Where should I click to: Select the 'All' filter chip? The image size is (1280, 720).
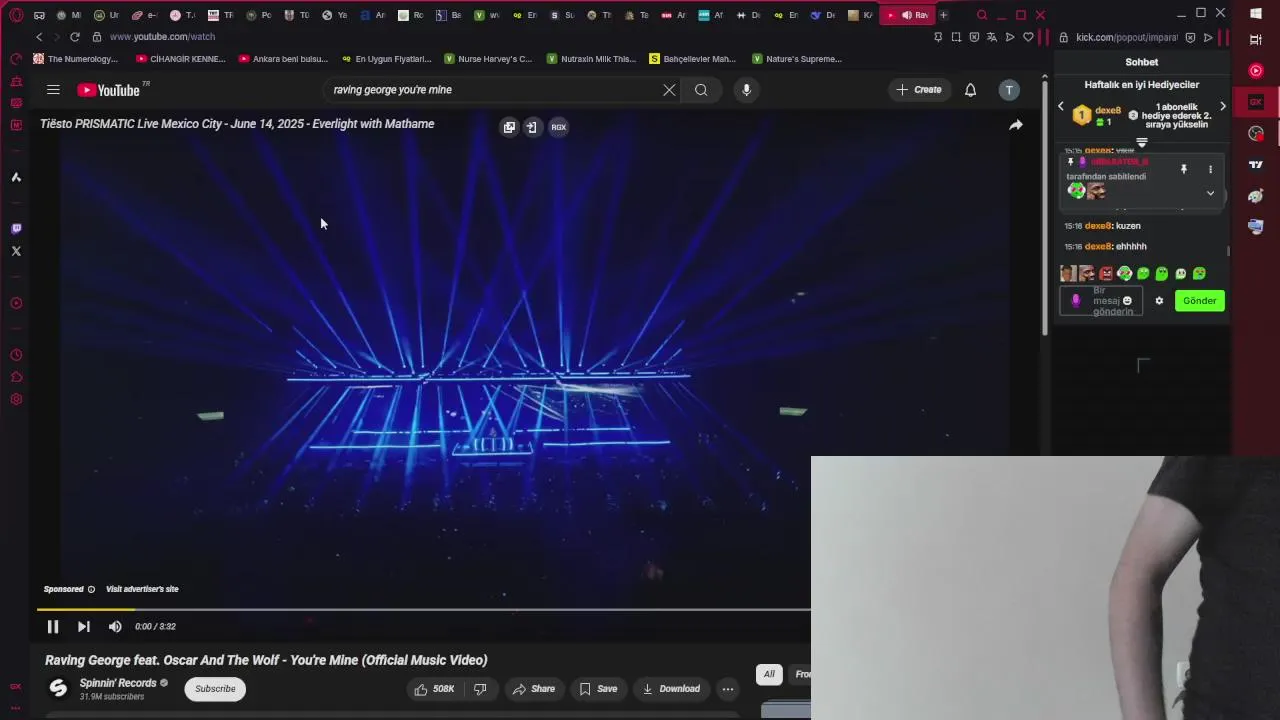pos(769,674)
